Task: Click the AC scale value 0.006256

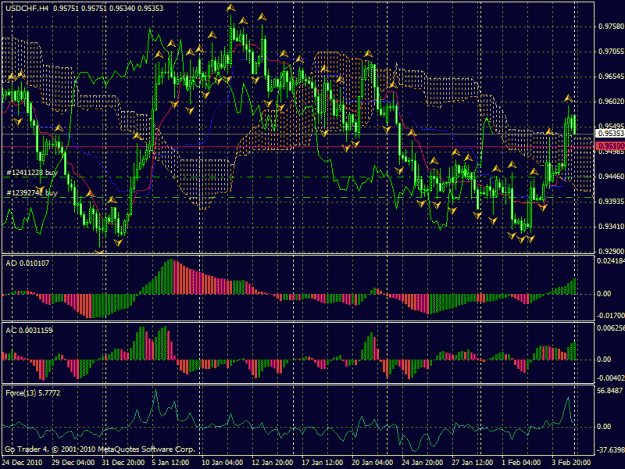Action: pos(611,328)
